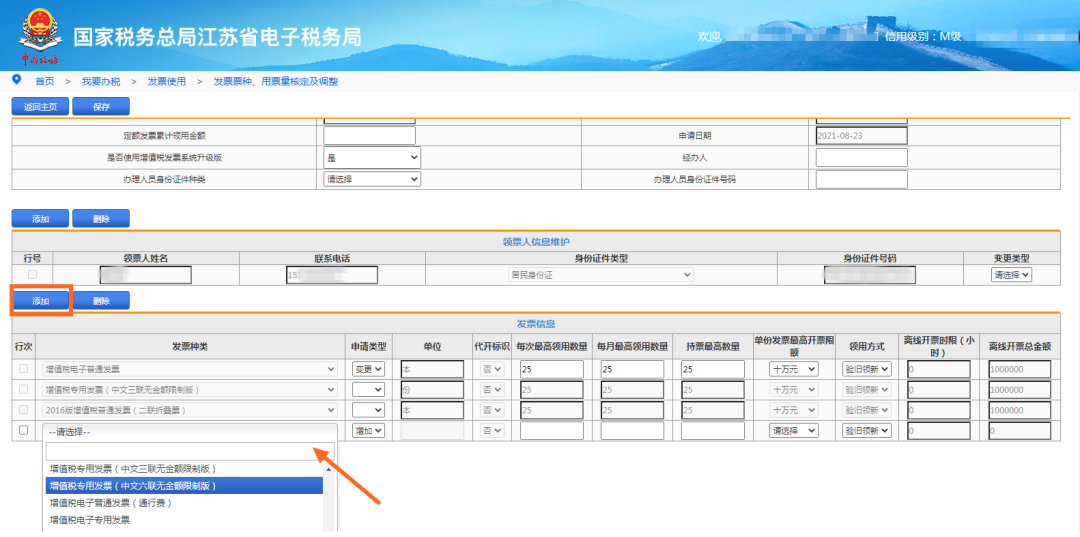Click the location pin icon in breadcrumb
1080x537 pixels.
point(17,80)
